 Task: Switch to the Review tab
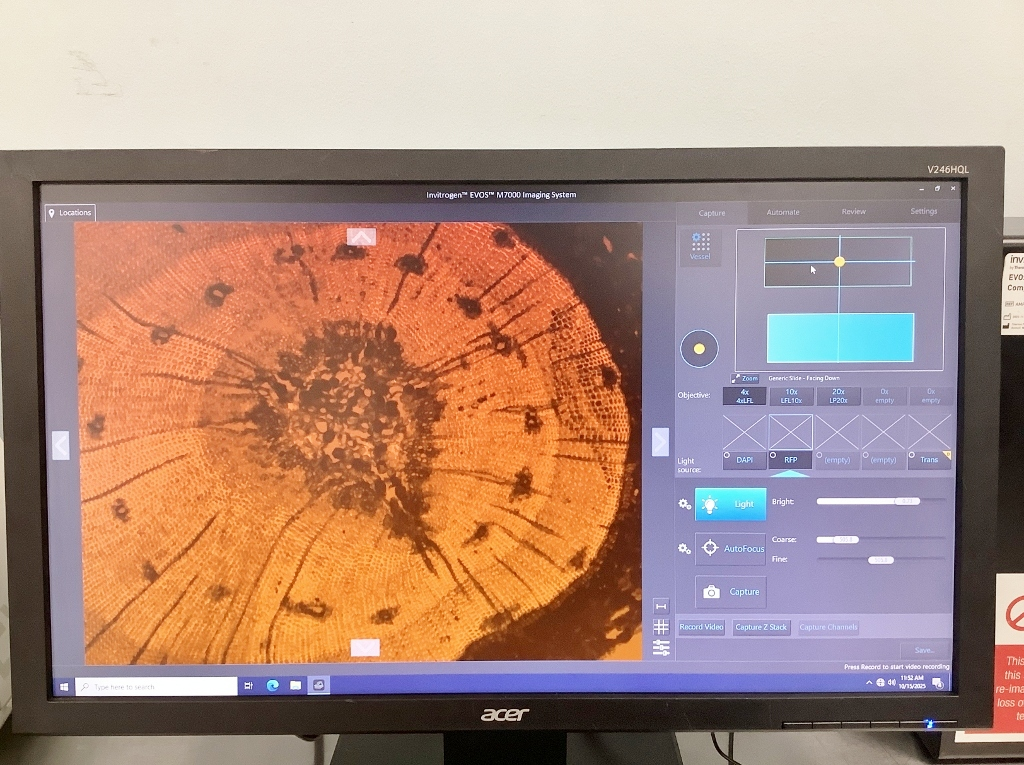pyautogui.click(x=853, y=212)
